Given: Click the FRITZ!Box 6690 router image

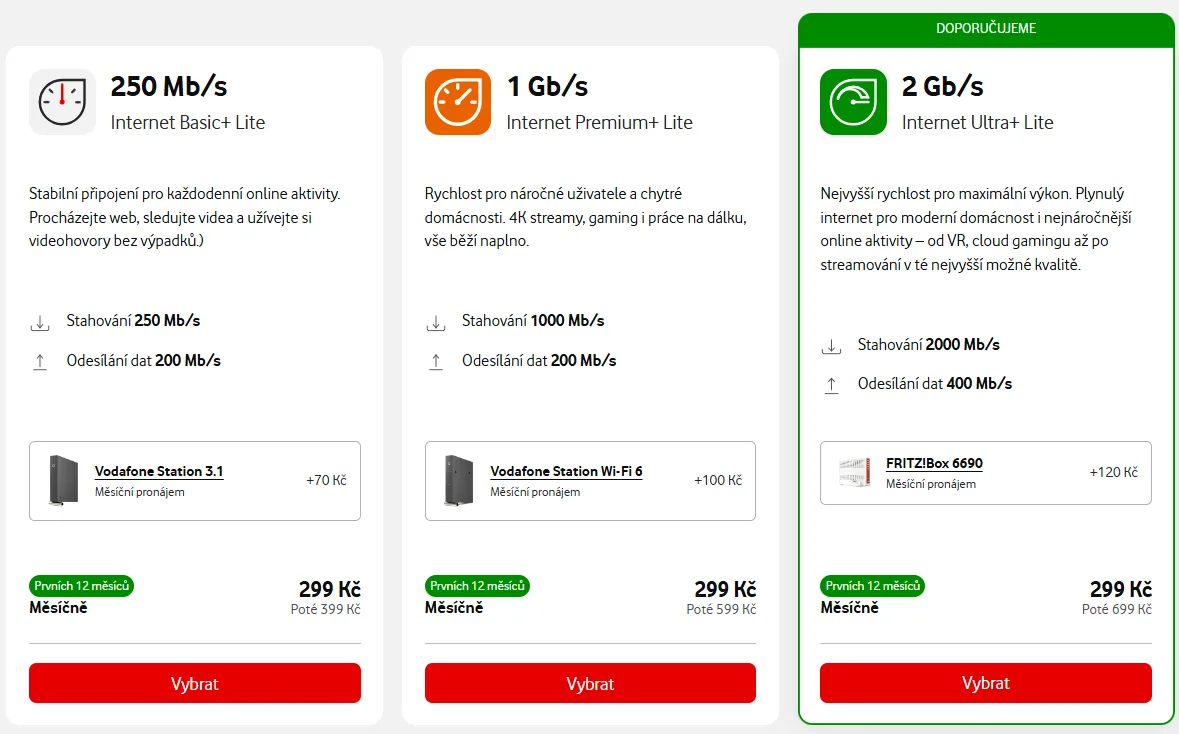Looking at the screenshot, I should pyautogui.click(x=855, y=472).
